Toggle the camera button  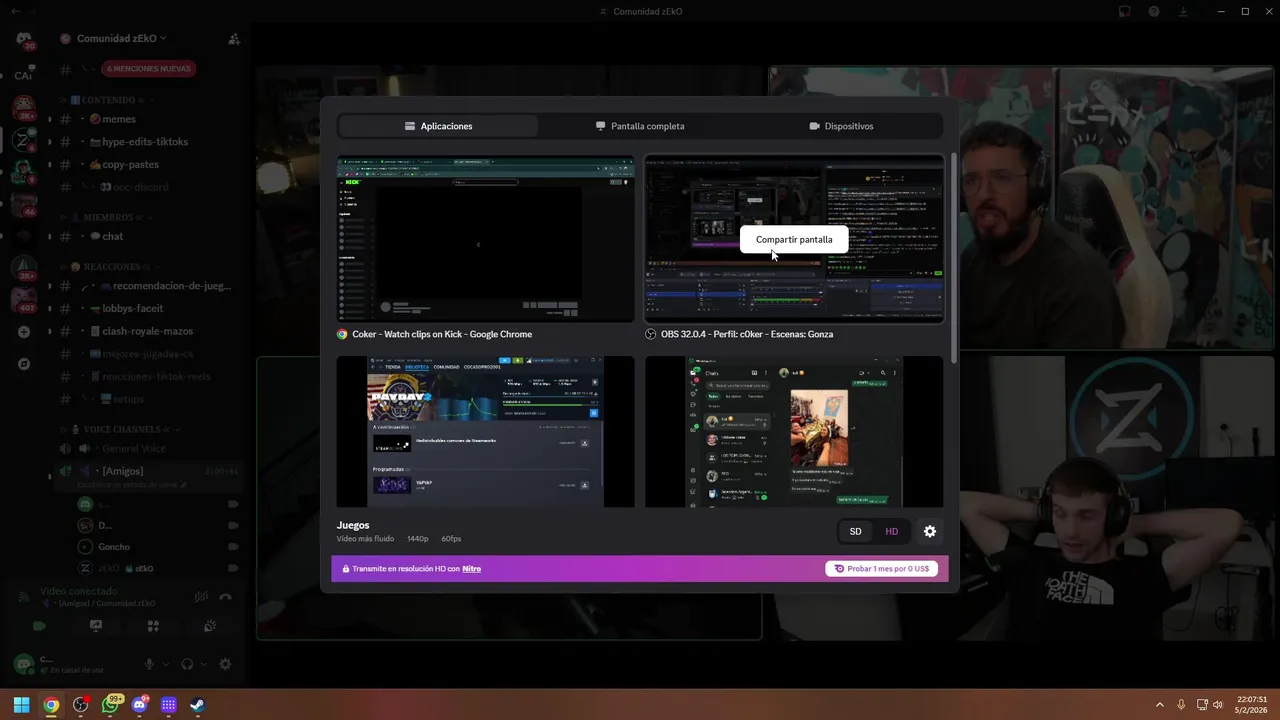coord(39,626)
